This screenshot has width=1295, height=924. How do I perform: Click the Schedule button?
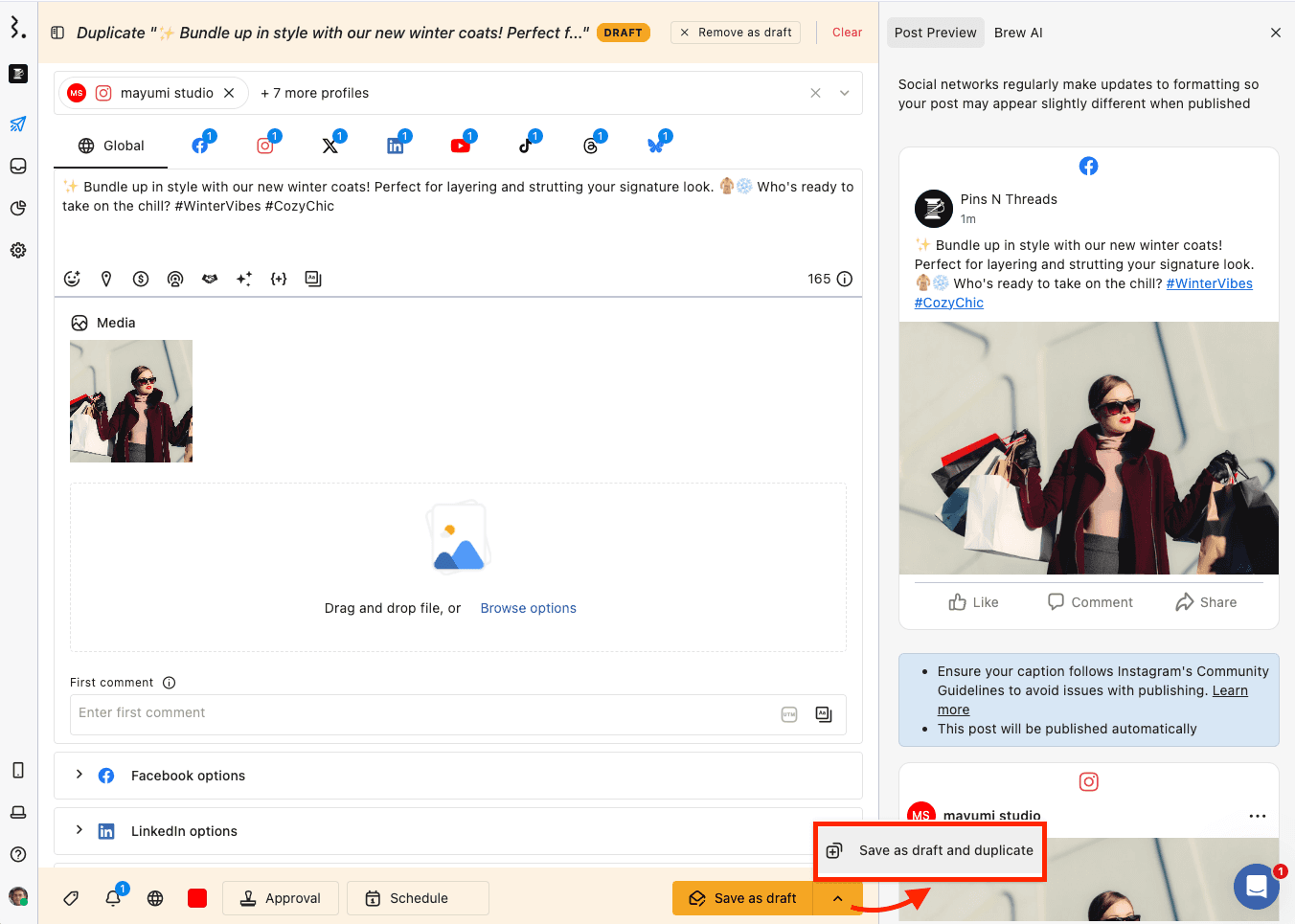(418, 898)
